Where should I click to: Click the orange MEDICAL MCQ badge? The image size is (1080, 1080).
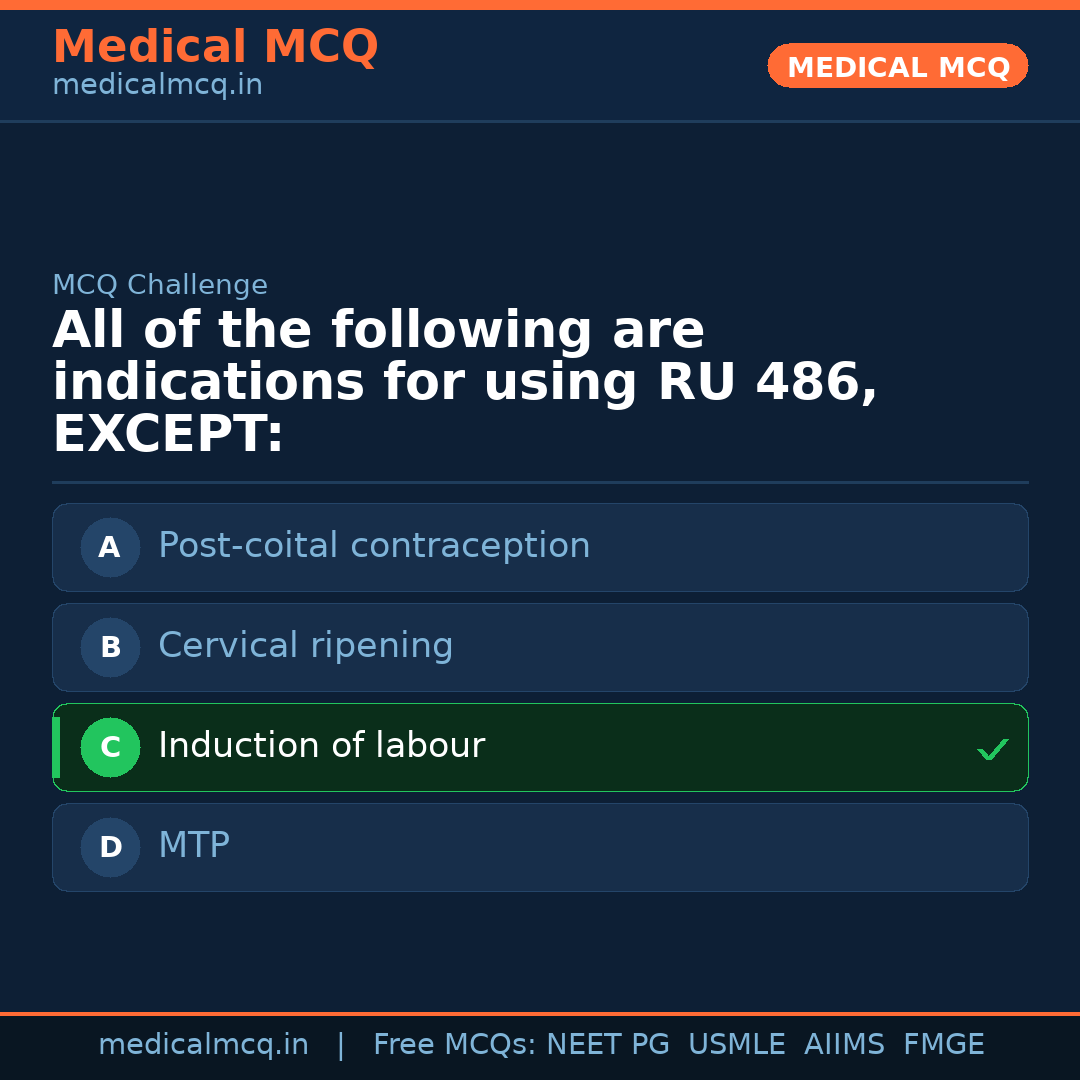pyautogui.click(x=897, y=67)
